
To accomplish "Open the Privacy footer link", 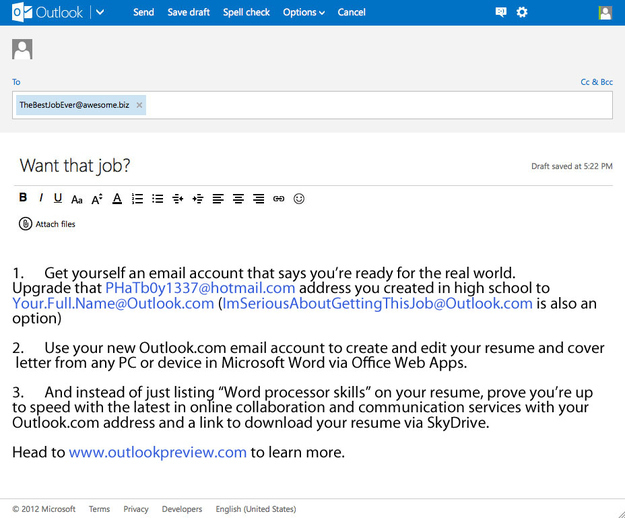I will pos(136,509).
